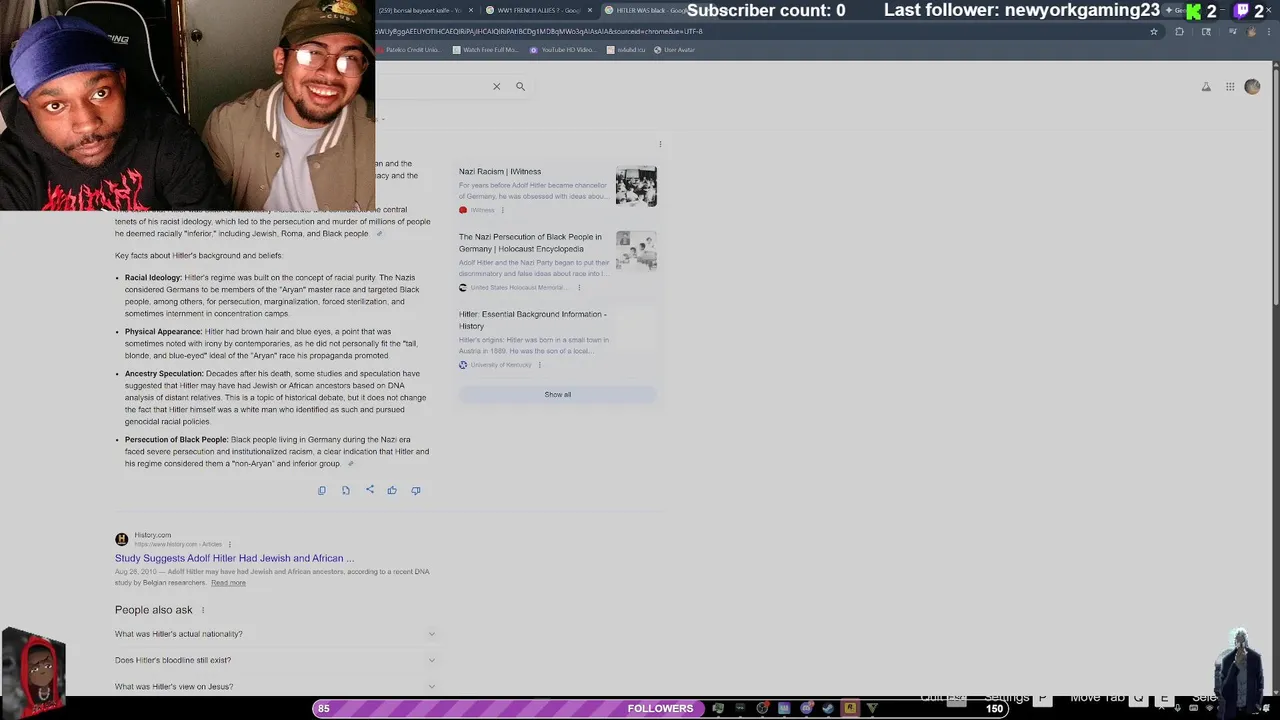Give thumbs up on AI overview
The image size is (1280, 720).
(392, 490)
